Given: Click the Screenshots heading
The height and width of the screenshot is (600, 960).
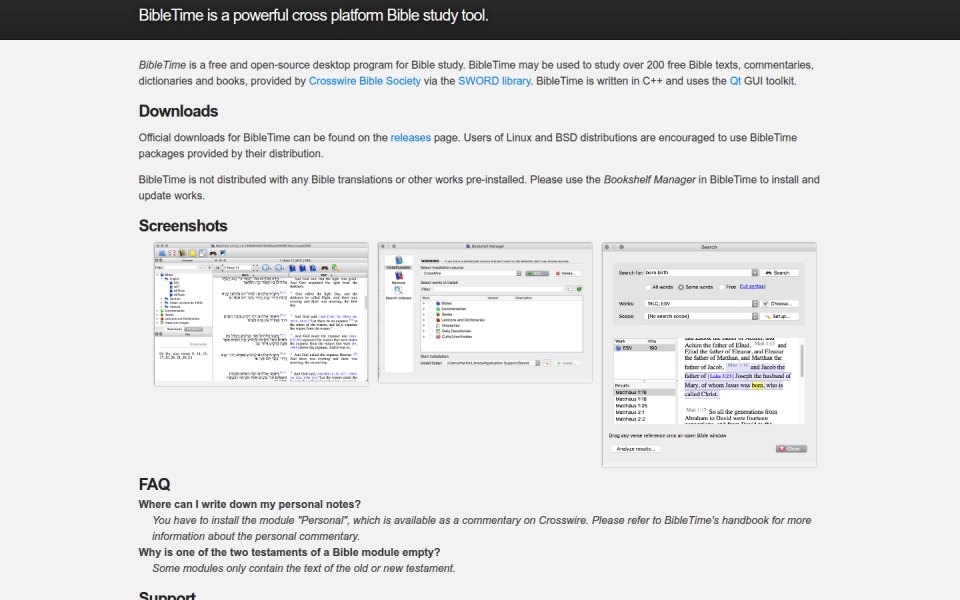Looking at the screenshot, I should click(x=183, y=226).
